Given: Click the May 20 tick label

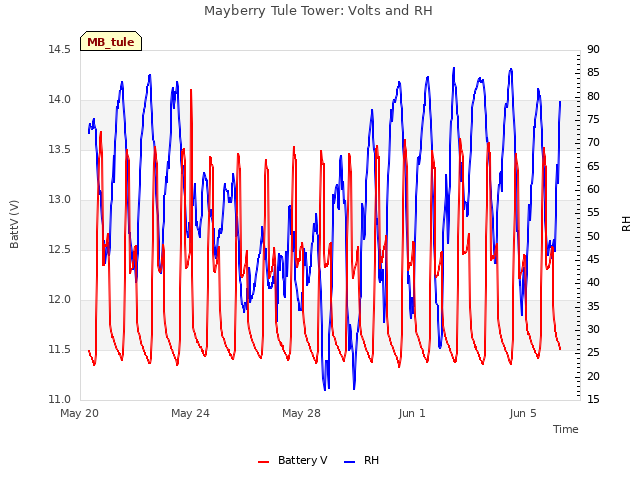Looking at the screenshot, I should 79,413.
